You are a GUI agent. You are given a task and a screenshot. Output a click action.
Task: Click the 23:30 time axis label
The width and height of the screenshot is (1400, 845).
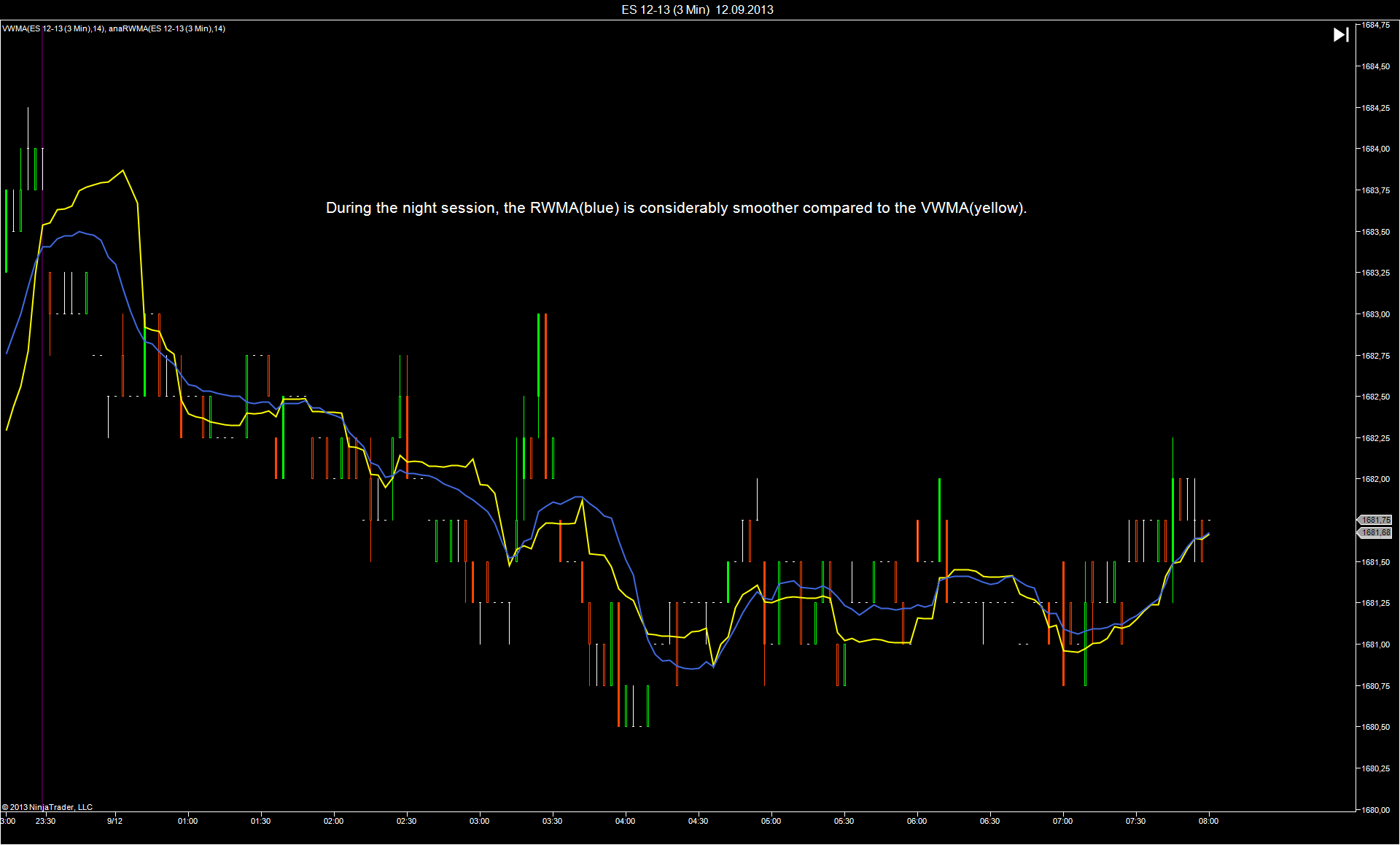[x=45, y=821]
